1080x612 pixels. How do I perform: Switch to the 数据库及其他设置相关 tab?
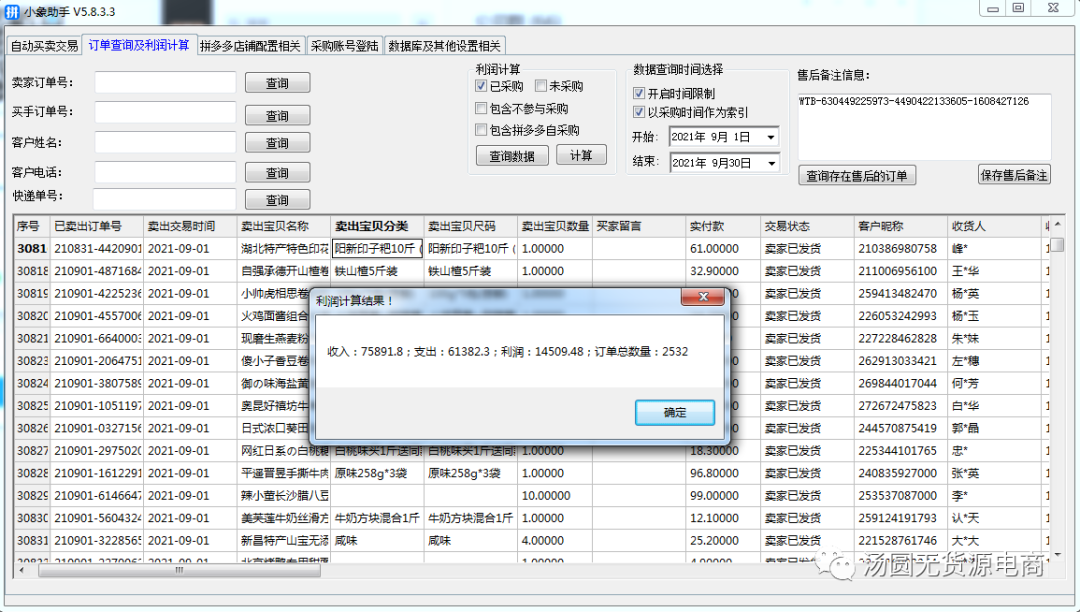[x=443, y=45]
